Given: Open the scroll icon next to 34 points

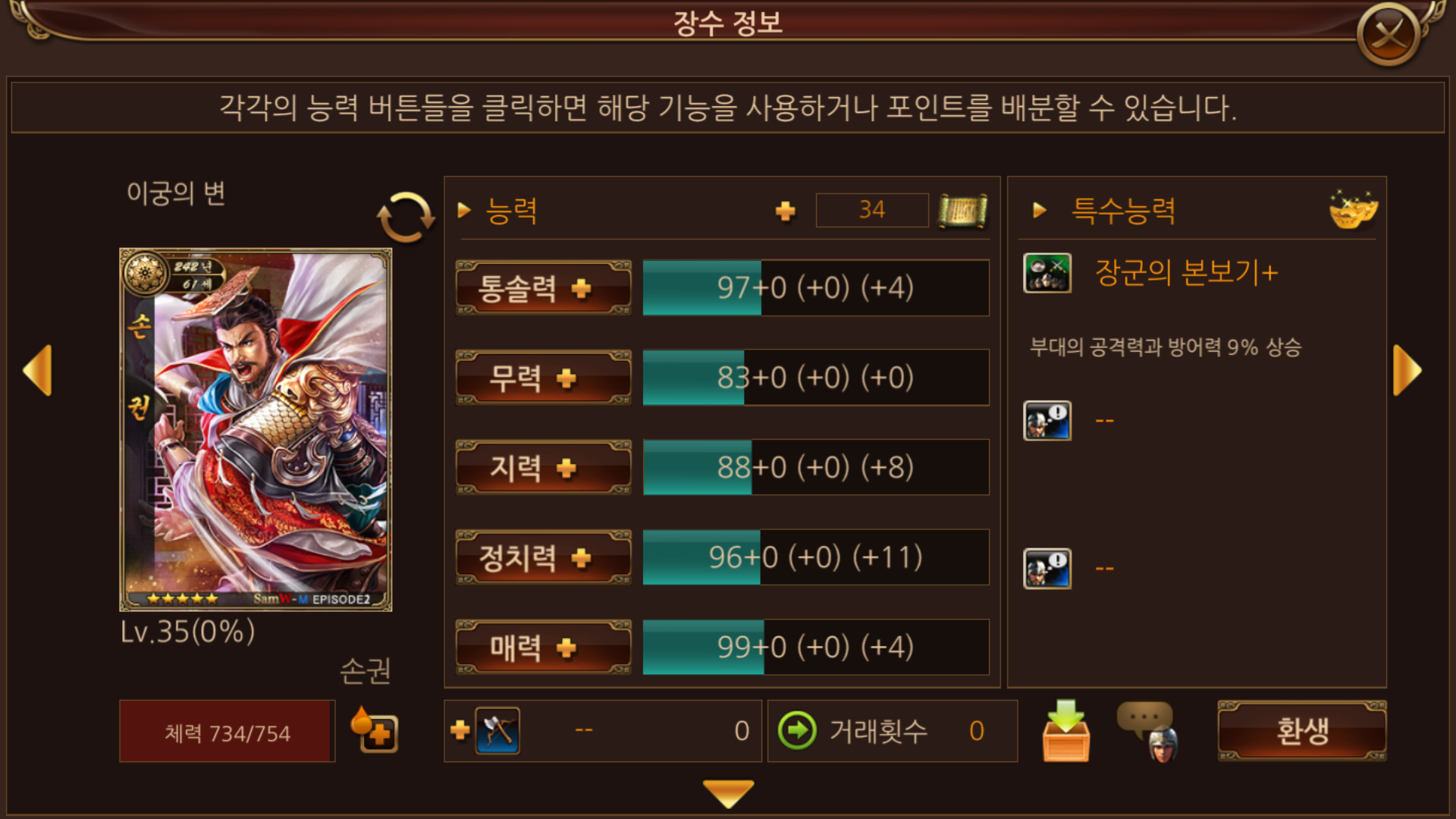Looking at the screenshot, I should [x=962, y=210].
